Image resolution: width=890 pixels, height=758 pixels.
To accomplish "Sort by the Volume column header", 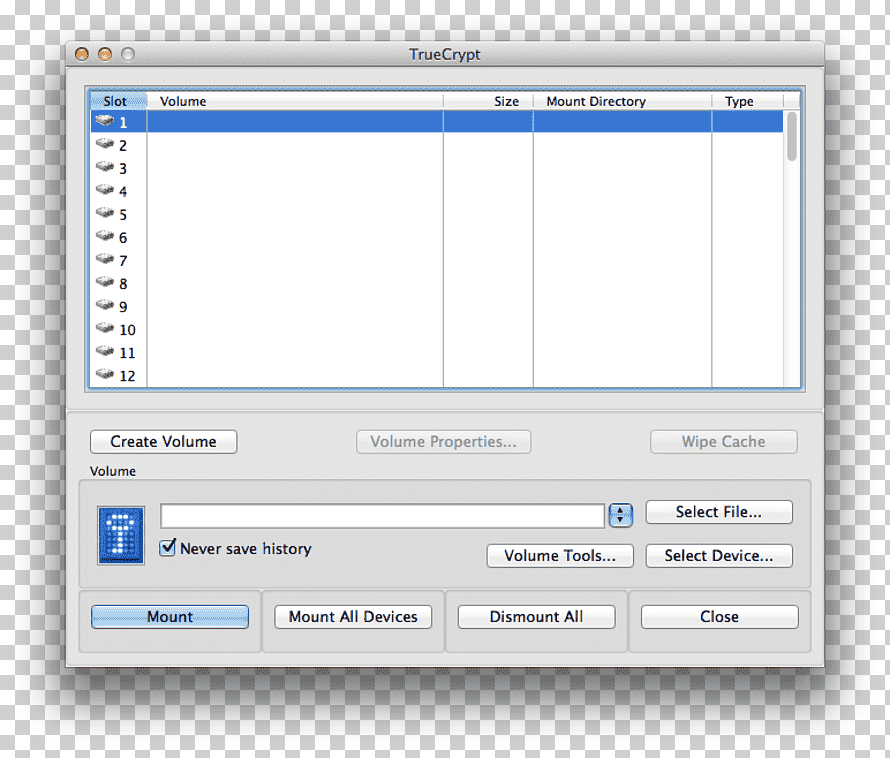I will coord(295,101).
